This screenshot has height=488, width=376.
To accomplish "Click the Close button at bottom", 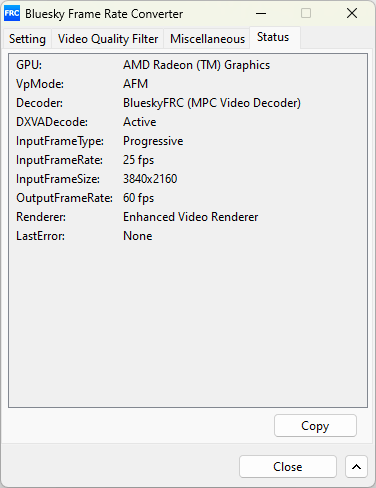I will click(x=288, y=467).
